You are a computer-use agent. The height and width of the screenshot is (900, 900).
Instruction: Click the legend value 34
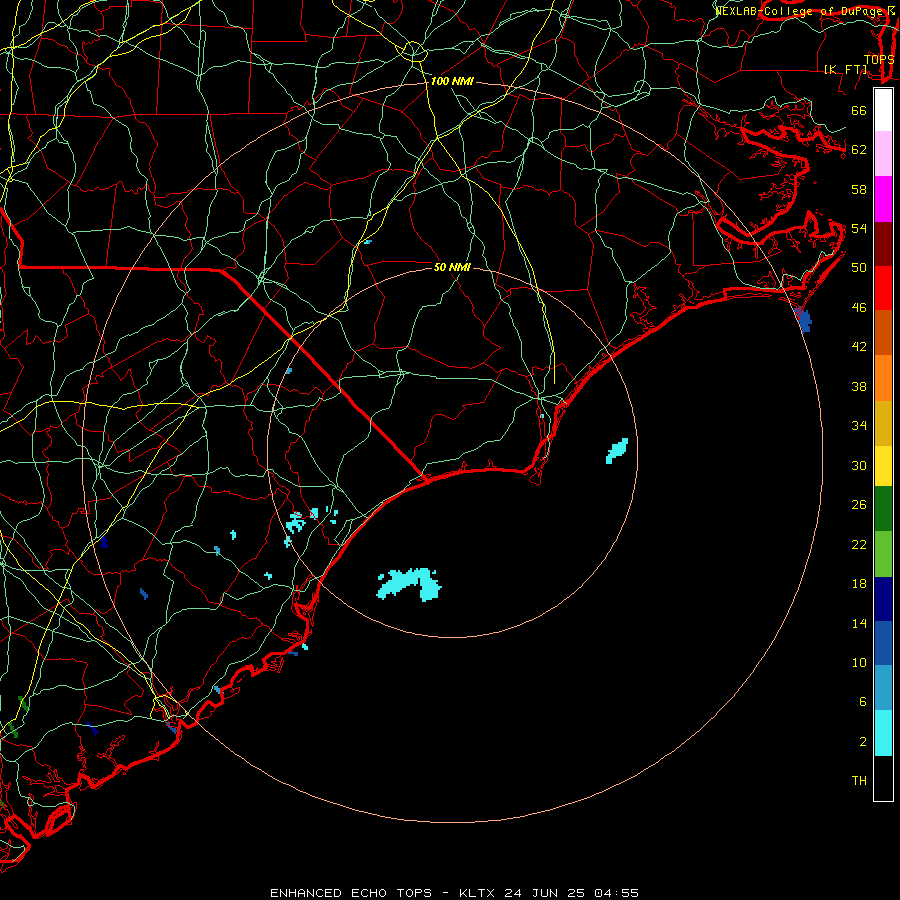tap(859, 426)
